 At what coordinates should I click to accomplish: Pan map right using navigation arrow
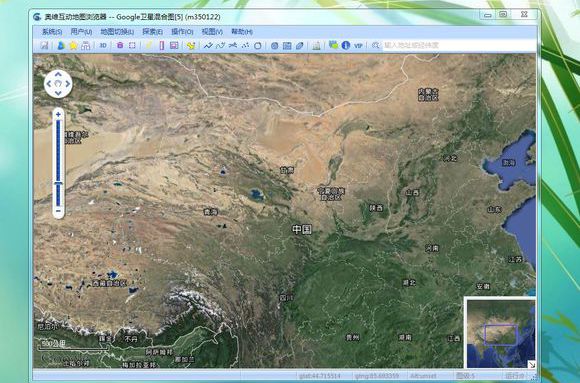pos(68,84)
